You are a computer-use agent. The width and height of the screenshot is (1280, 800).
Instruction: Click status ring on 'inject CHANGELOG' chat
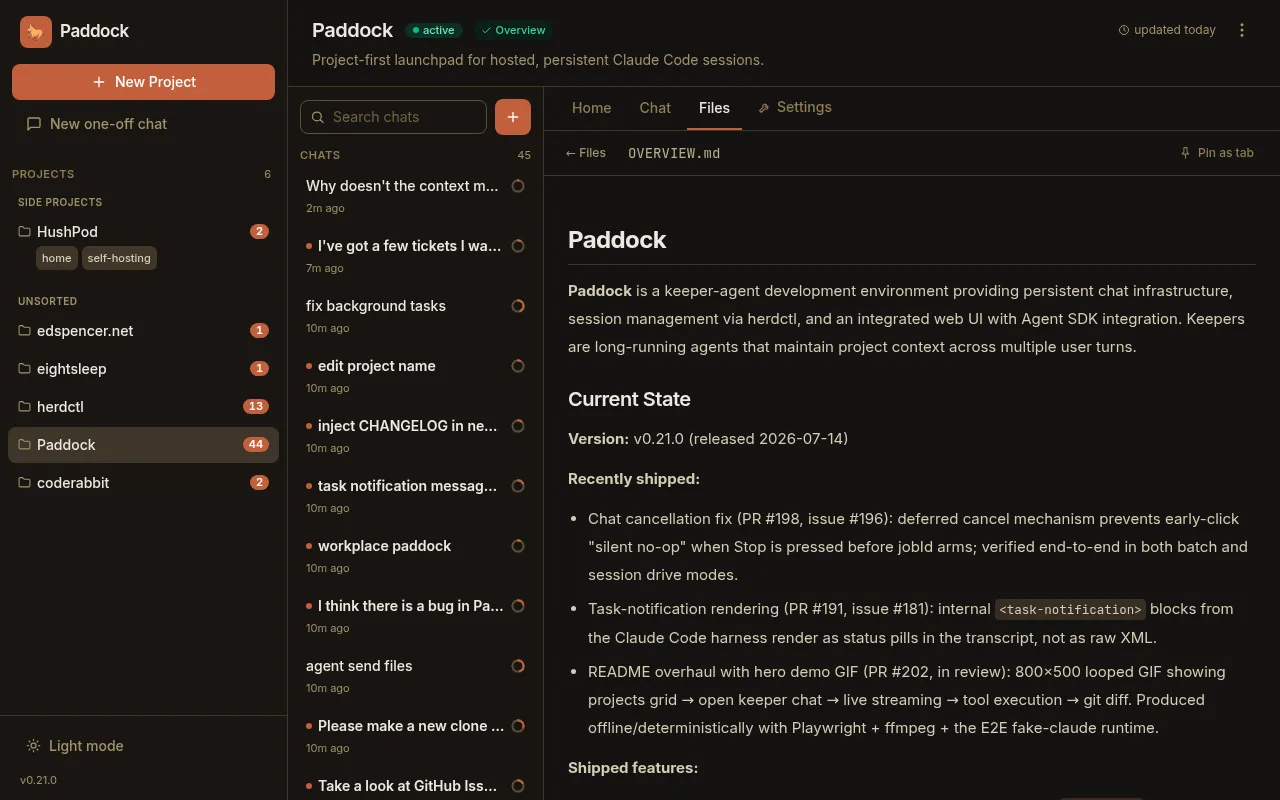pos(518,426)
